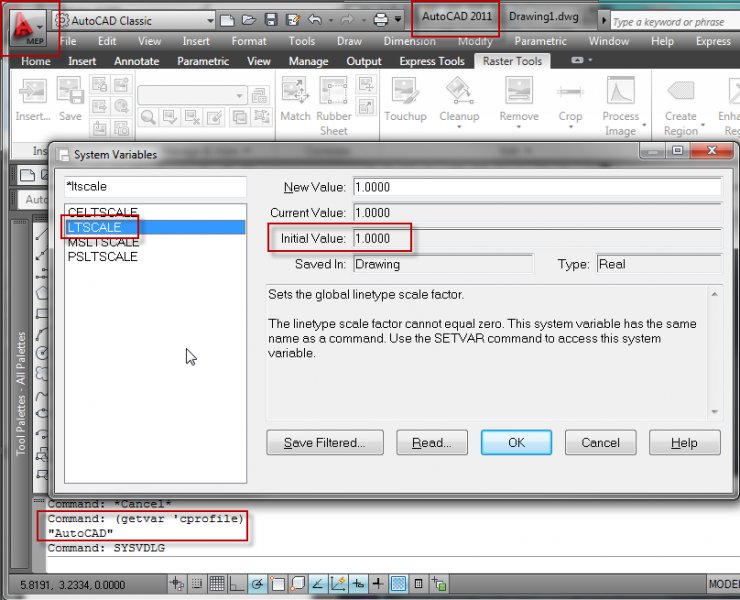Switch to the Manage ribbon tab
This screenshot has width=740, height=600.
tap(308, 61)
